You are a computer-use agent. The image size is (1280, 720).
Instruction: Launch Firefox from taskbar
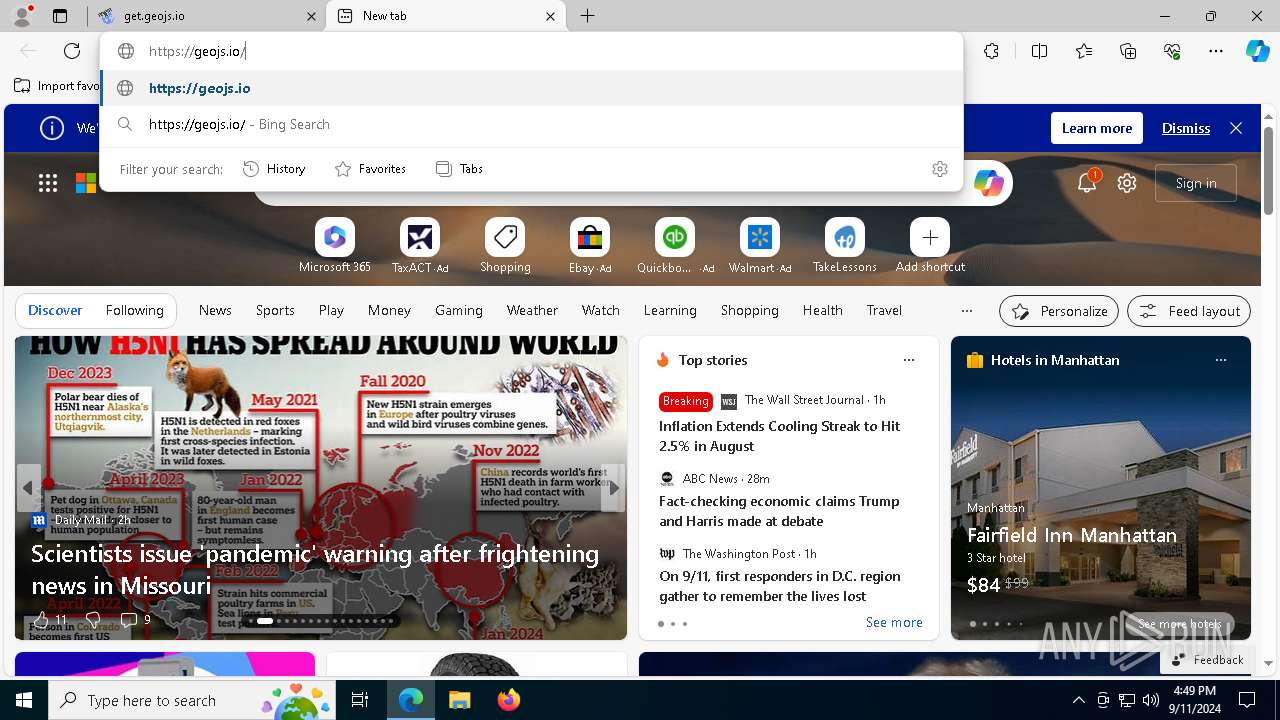coord(509,701)
